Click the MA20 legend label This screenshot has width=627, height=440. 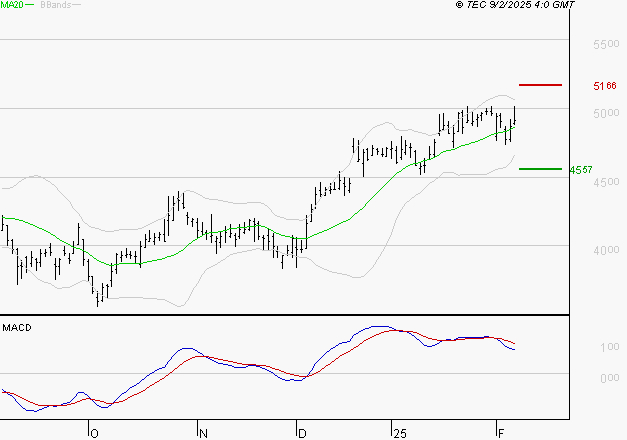coord(12,4)
